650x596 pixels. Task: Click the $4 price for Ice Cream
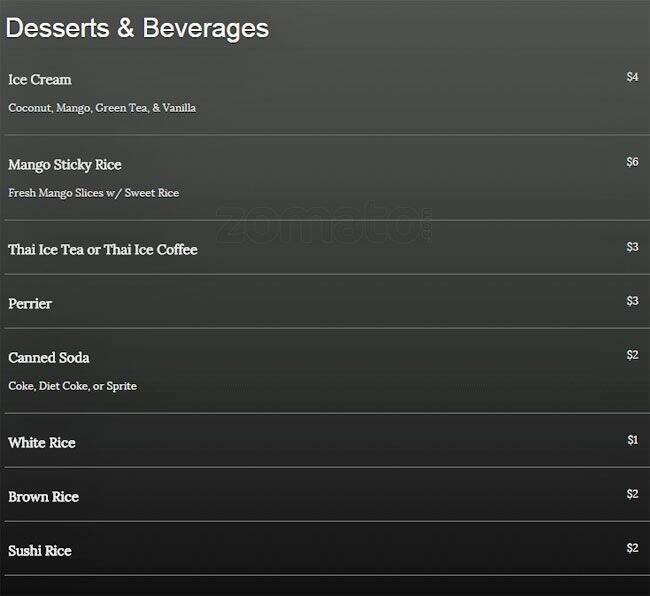tap(632, 77)
